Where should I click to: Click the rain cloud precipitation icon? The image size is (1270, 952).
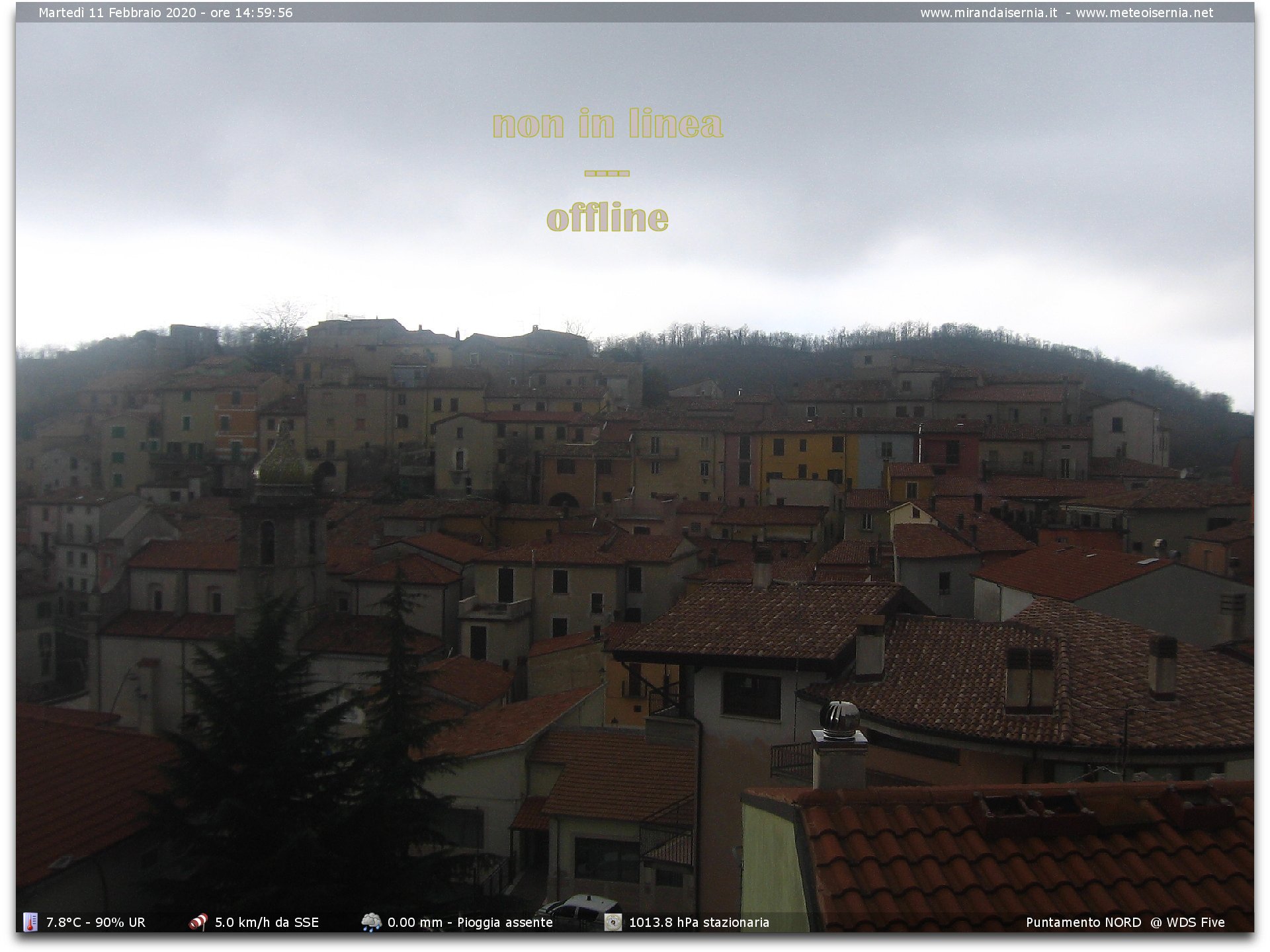point(371,922)
